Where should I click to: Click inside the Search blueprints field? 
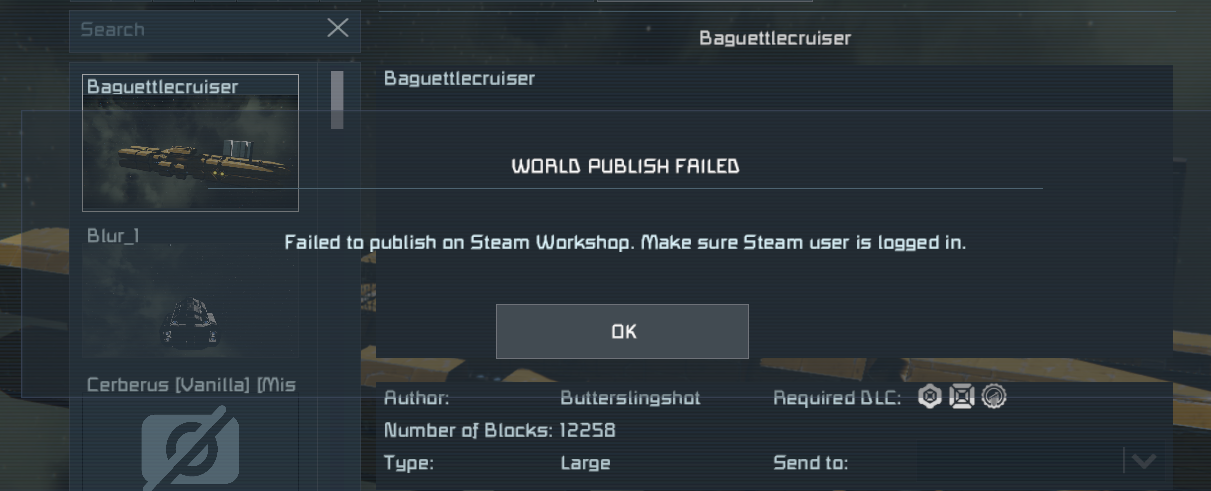tap(200, 30)
